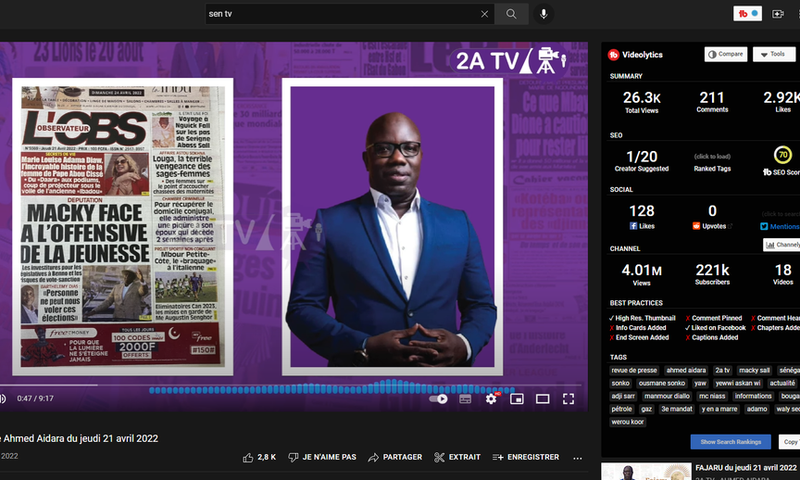Select the '2a tv' tag
This screenshot has height=480, width=800.
(722, 370)
